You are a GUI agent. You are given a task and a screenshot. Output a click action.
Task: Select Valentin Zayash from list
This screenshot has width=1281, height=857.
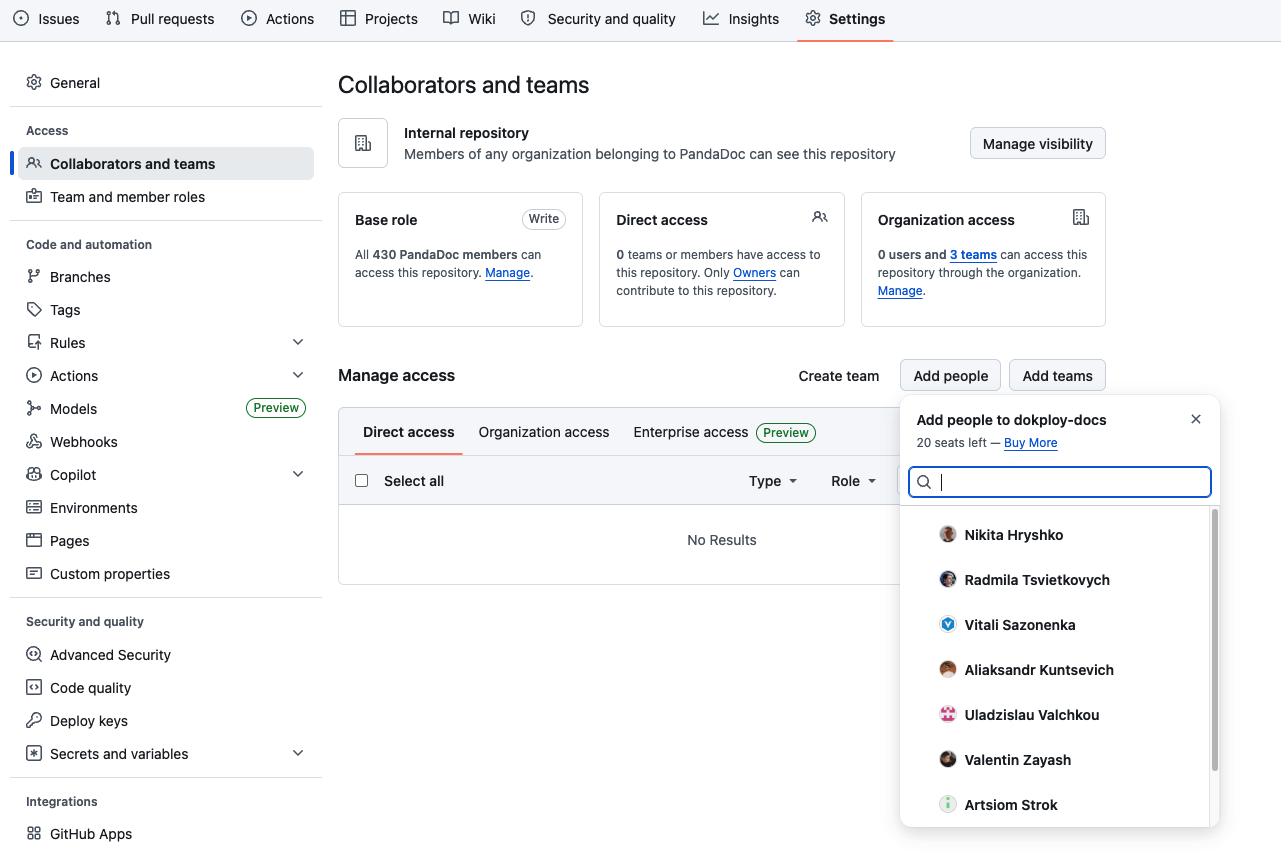pyautogui.click(x=1055, y=760)
